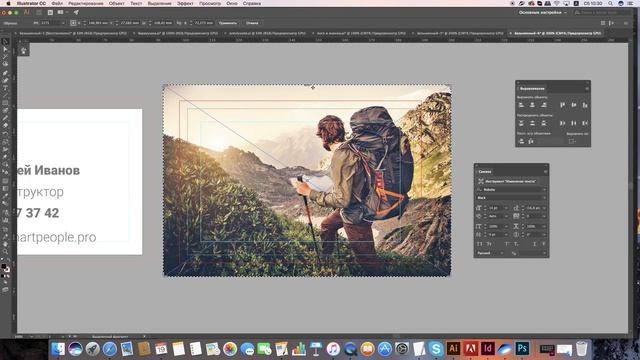Screen dimensions: 640x360
Task: Open the Roboto font family dropdown
Action: pos(544,190)
